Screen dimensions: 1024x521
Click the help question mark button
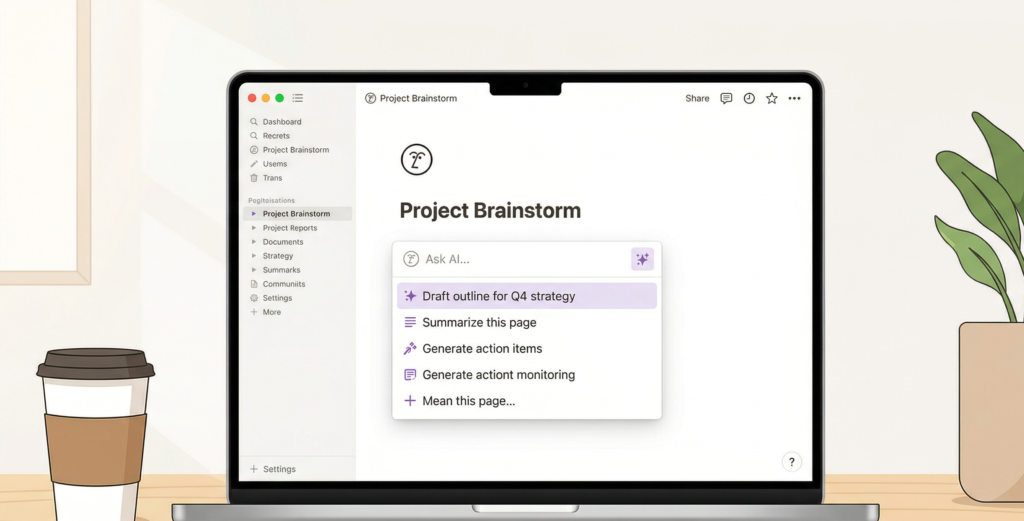(791, 461)
